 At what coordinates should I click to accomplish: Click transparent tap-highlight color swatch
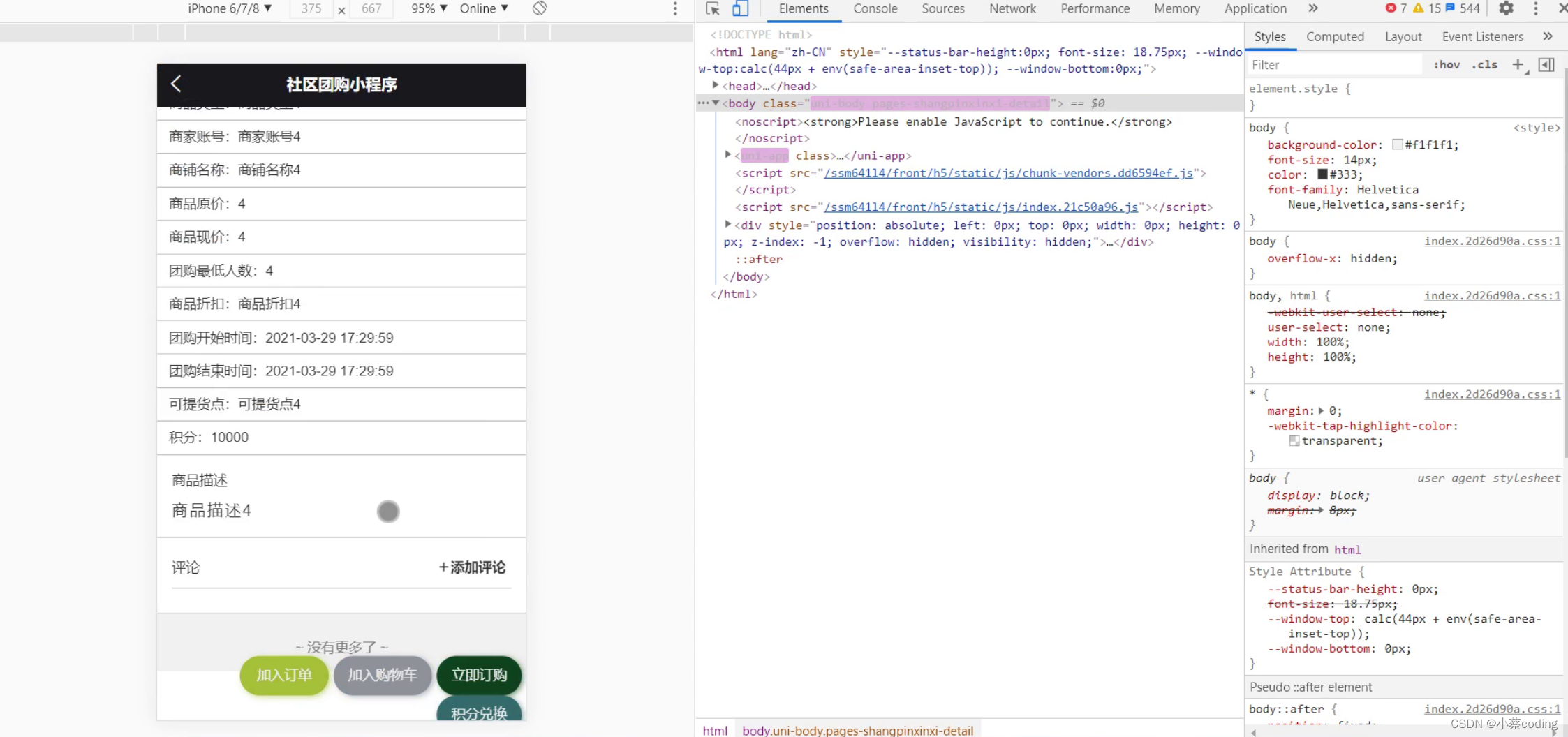tap(1294, 441)
